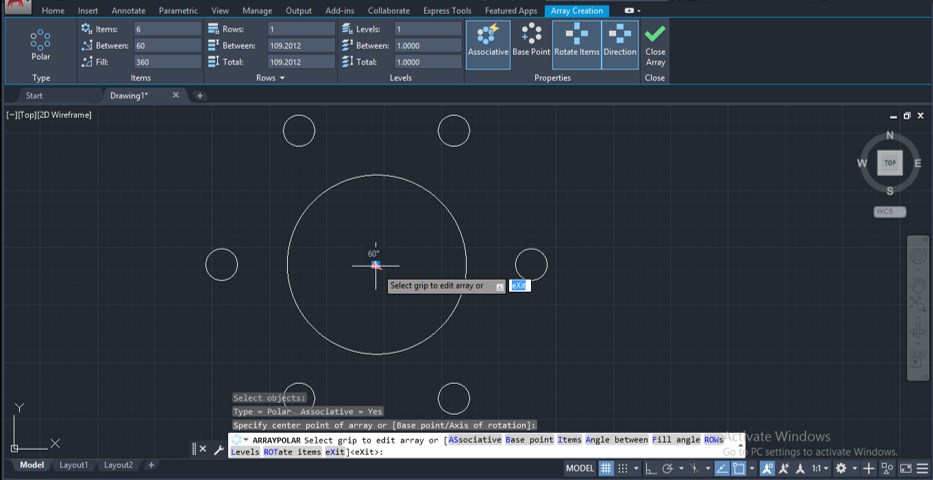Screen dimensions: 933x480
Task: Open command line customize wrench
Action: 218,450
